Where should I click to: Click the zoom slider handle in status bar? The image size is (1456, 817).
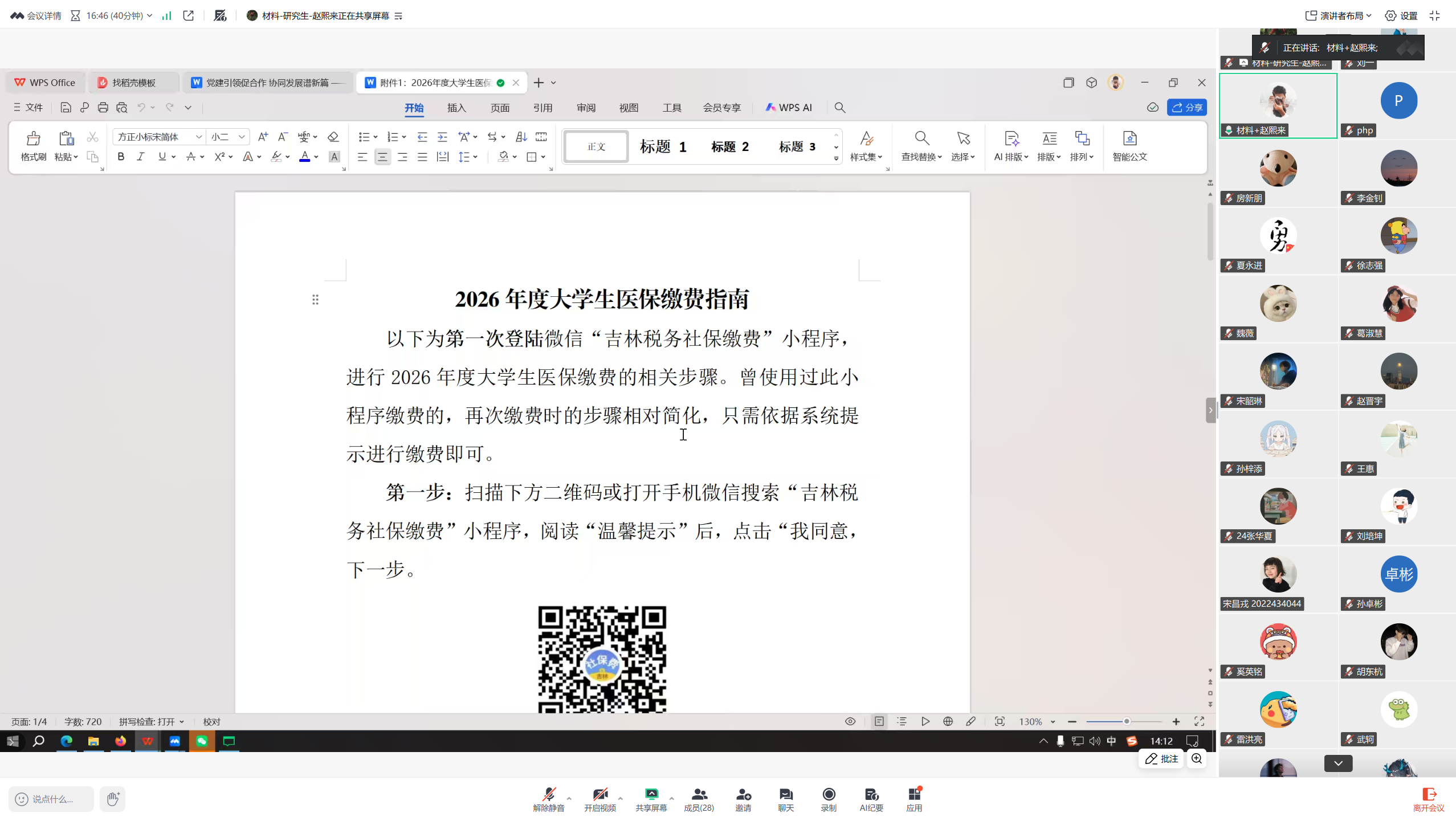click(1127, 721)
